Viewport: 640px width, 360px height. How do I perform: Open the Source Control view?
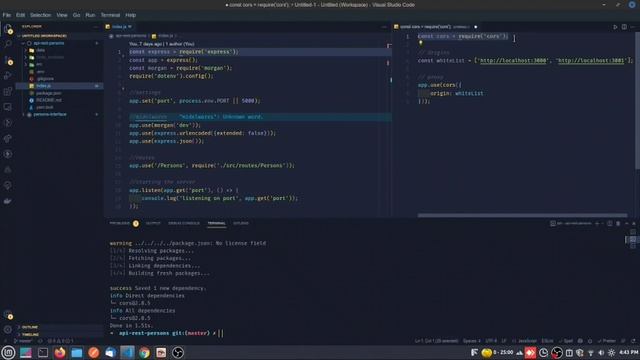[8, 60]
